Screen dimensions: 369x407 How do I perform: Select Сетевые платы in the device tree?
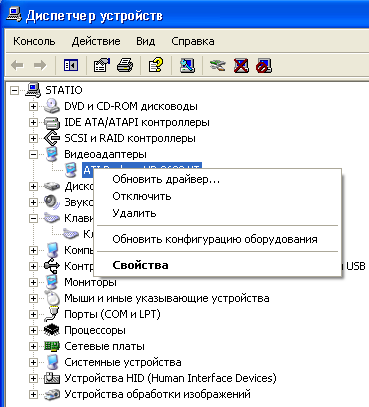click(x=104, y=346)
